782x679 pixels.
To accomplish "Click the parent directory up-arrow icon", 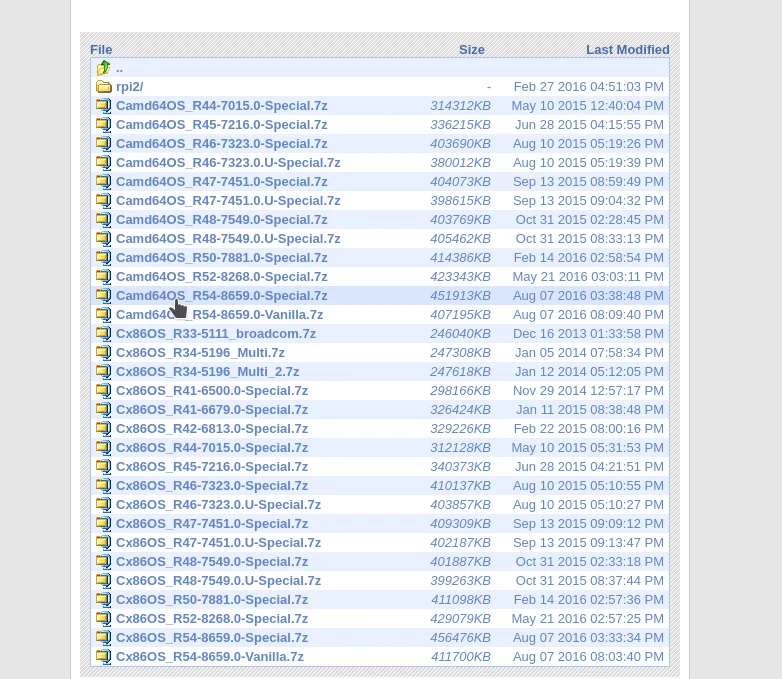I will pos(104,67).
